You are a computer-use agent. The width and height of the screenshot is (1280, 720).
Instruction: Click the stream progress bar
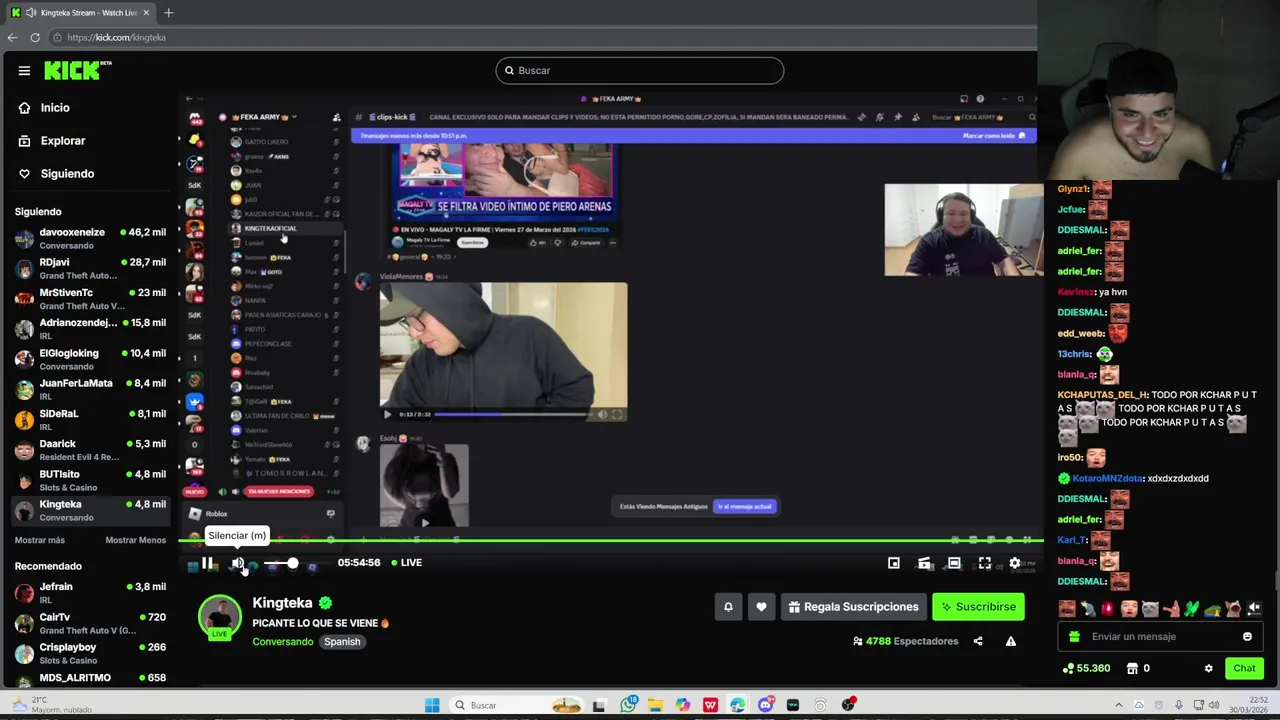pyautogui.click(x=611, y=541)
